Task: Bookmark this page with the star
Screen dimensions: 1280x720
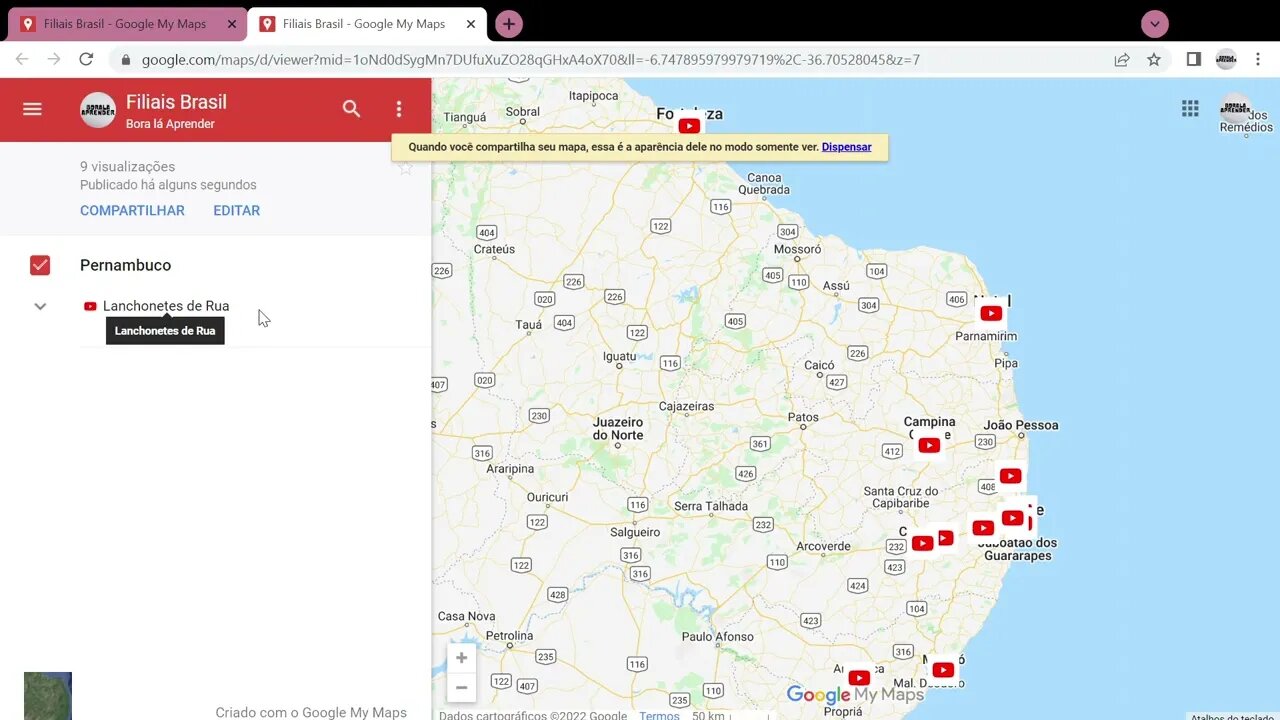Action: point(1154,60)
